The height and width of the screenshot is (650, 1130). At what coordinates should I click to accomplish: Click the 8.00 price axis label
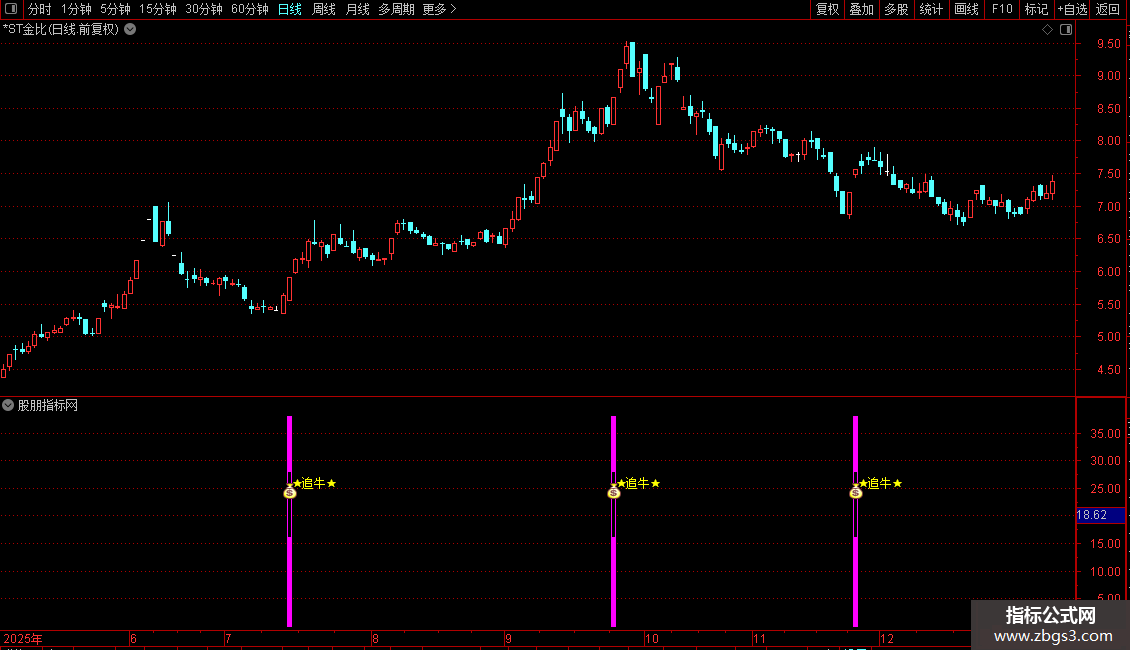point(1108,141)
